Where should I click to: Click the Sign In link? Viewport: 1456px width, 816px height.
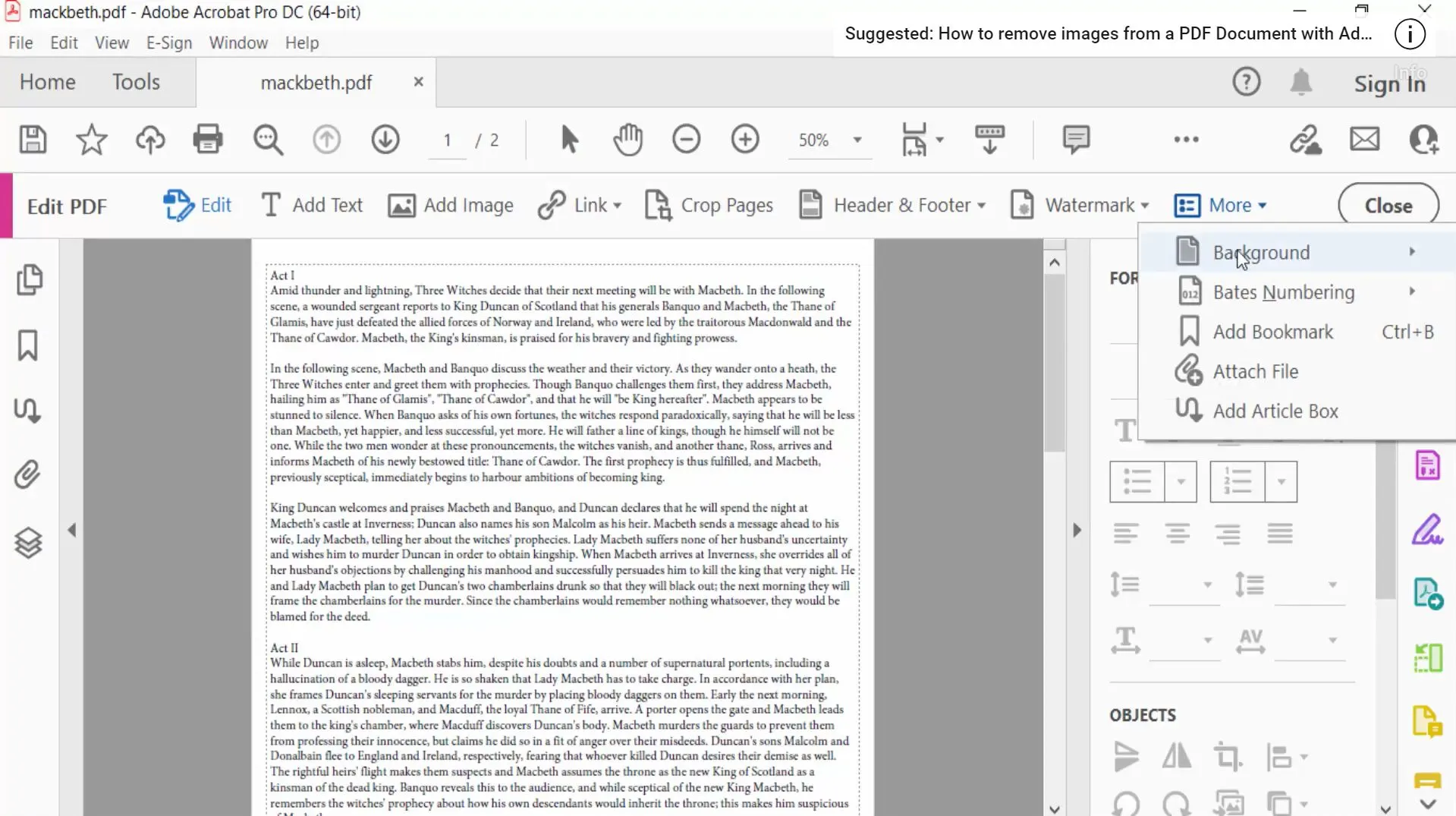[x=1388, y=84]
